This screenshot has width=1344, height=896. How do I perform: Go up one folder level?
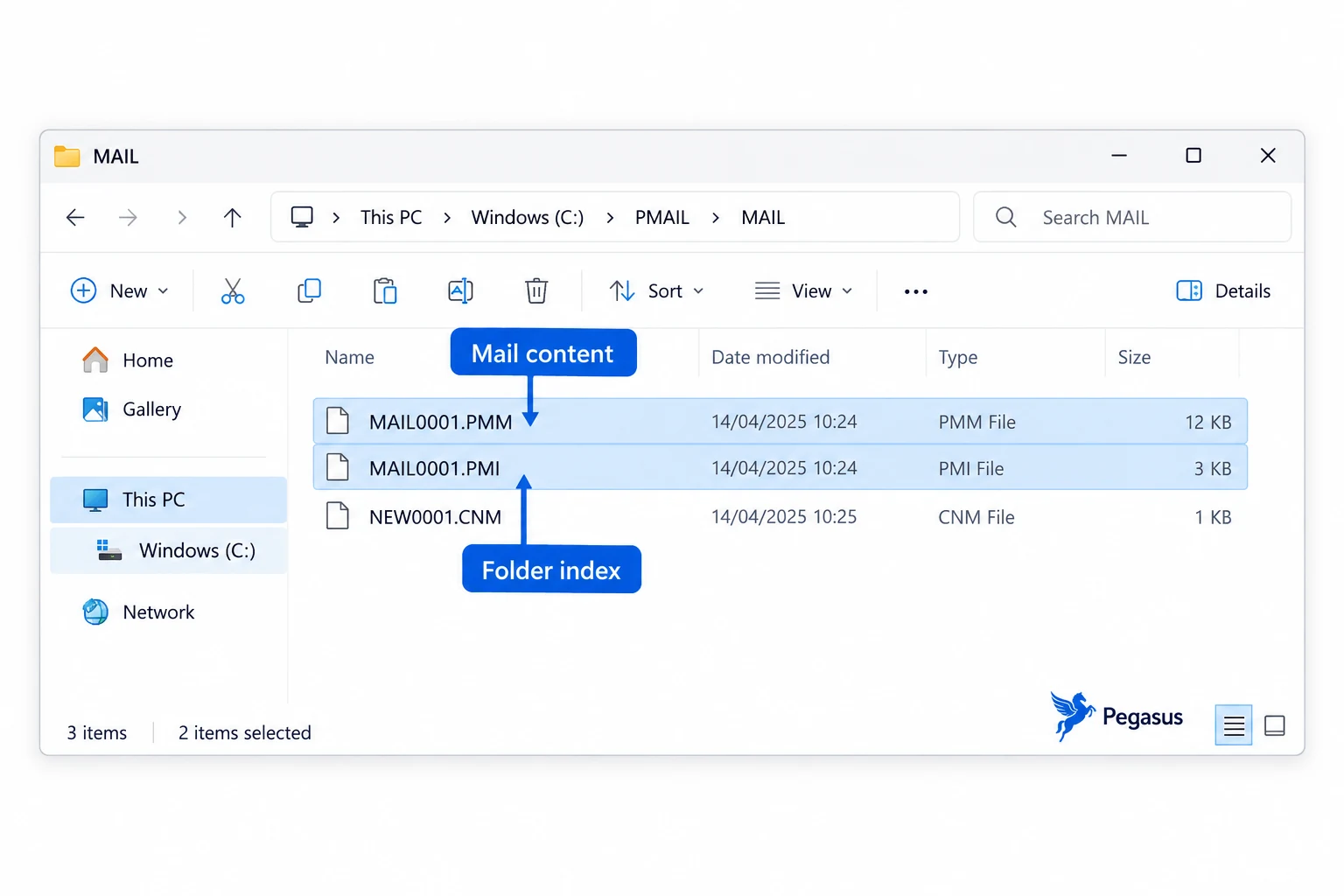[232, 217]
